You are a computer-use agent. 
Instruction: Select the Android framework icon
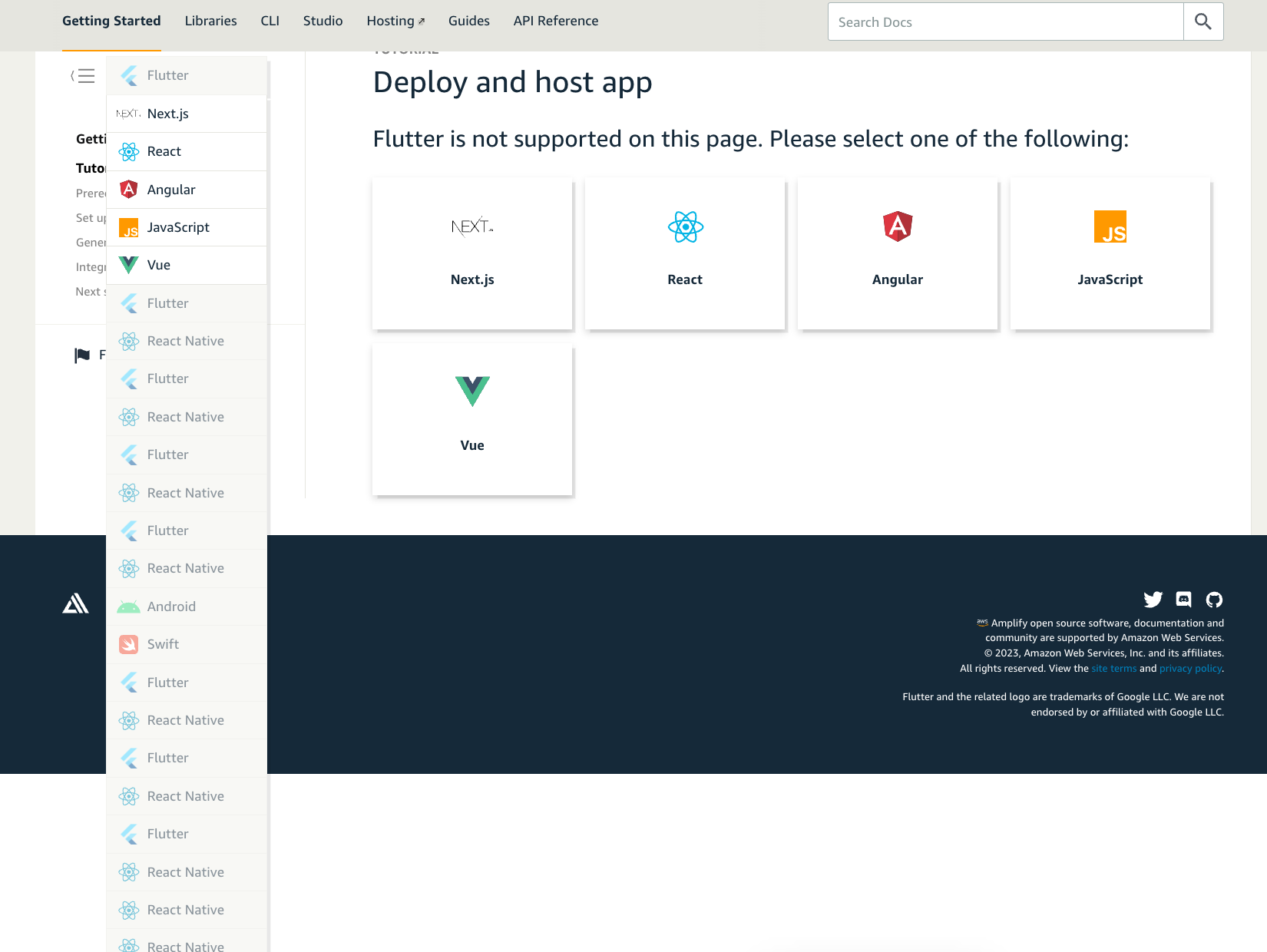[128, 607]
